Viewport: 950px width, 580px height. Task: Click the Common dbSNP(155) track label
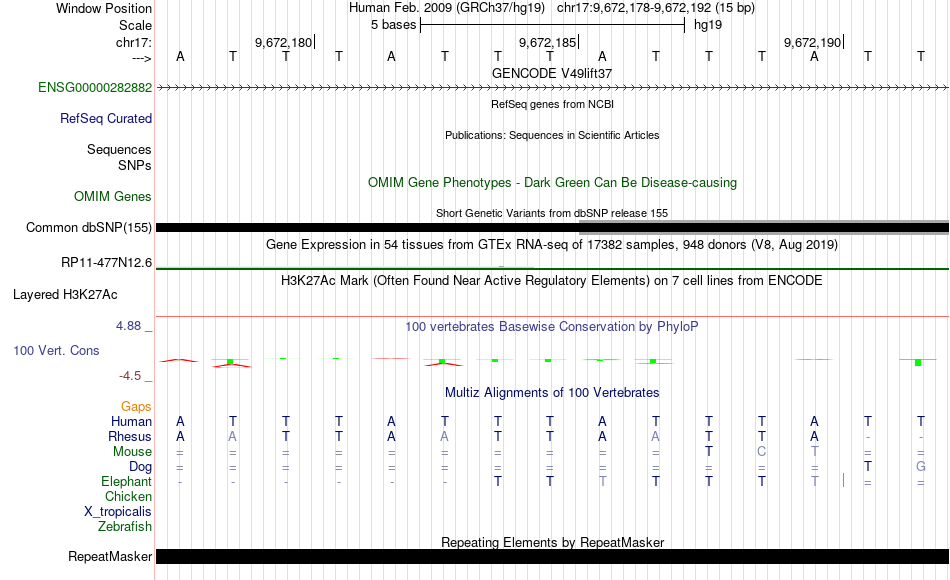[89, 227]
